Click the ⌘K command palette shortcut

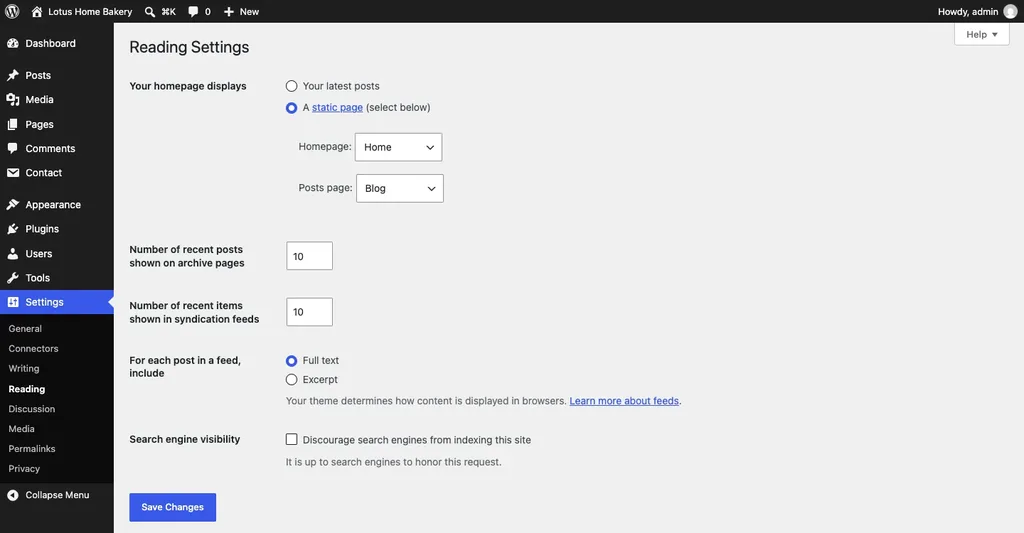tap(168, 12)
